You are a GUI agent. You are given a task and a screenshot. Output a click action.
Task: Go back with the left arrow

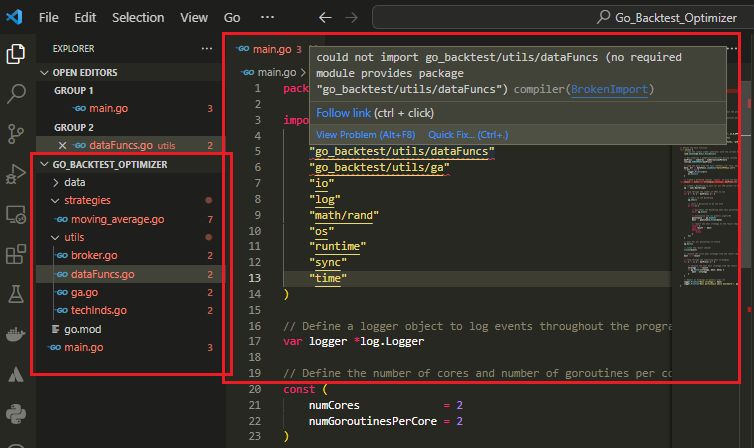[326, 18]
